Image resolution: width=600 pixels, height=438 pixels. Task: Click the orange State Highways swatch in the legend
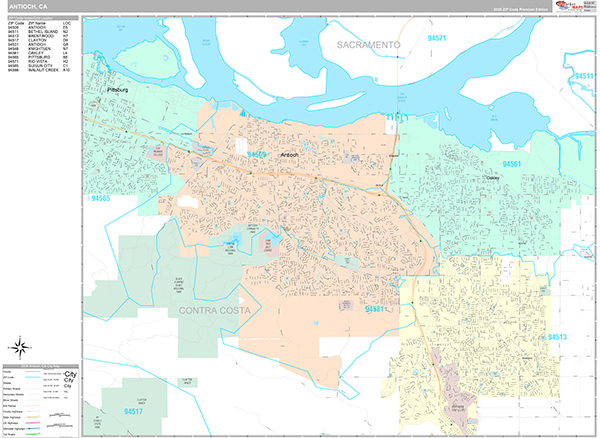[33, 417]
